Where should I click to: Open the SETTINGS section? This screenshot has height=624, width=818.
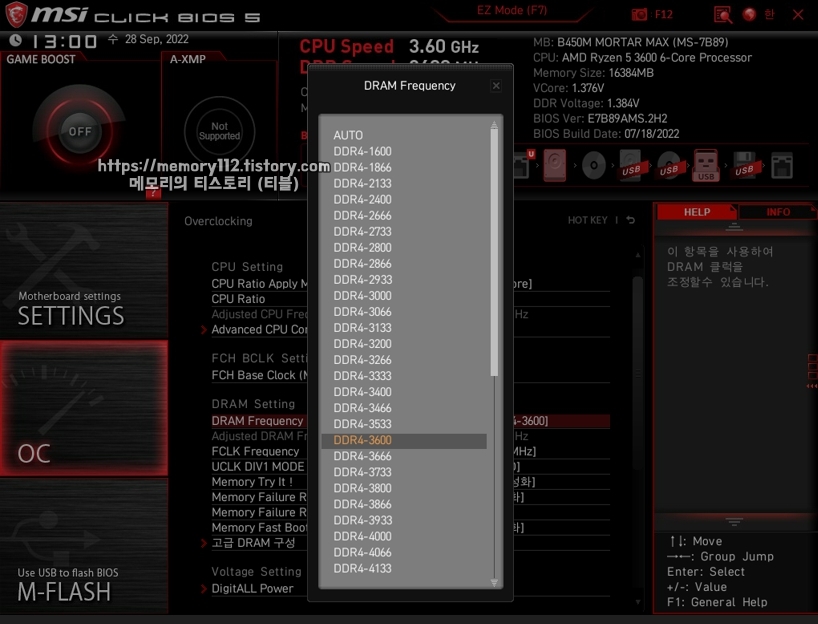[84, 271]
